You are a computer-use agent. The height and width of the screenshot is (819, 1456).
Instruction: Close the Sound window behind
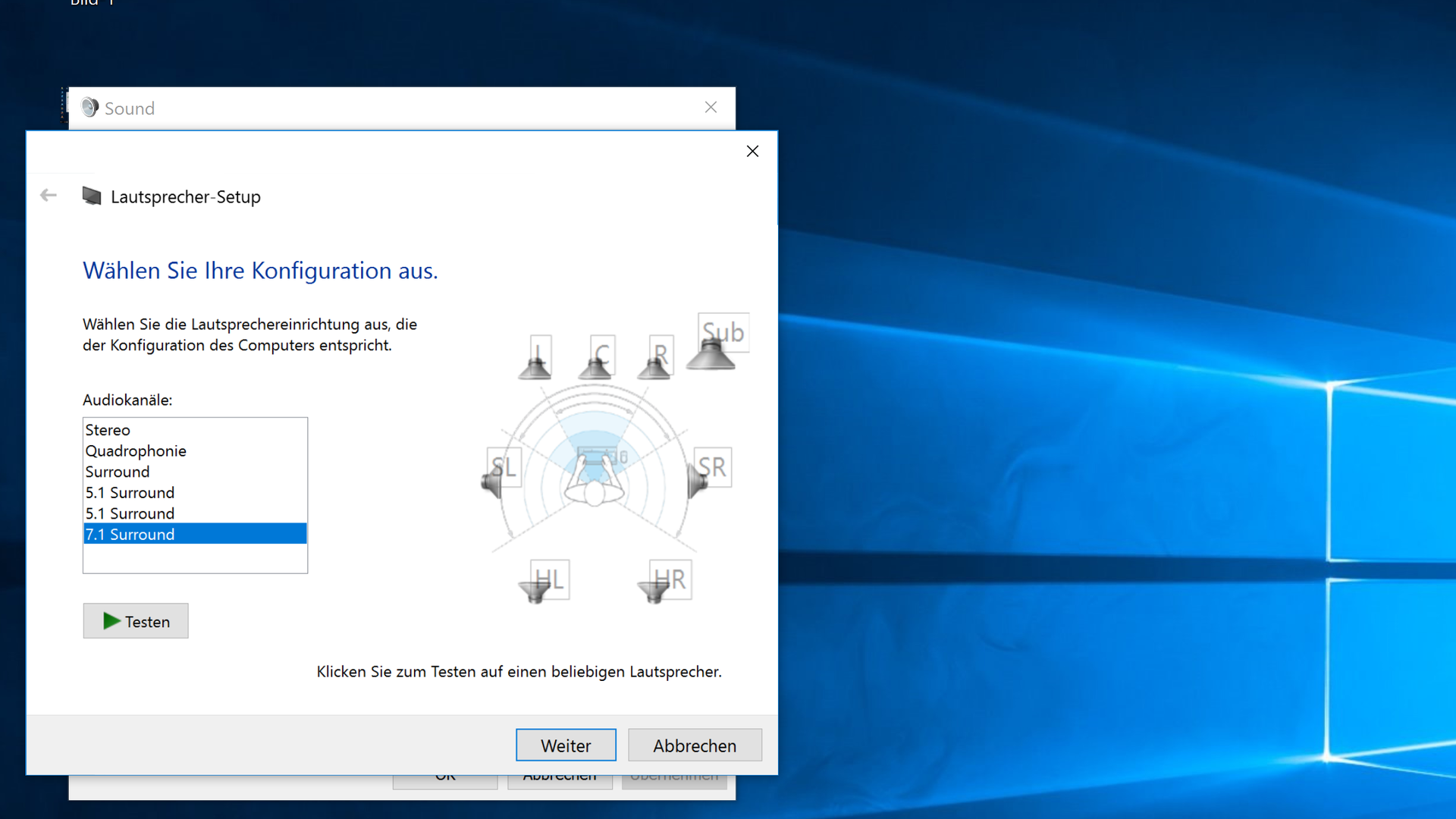click(x=711, y=108)
